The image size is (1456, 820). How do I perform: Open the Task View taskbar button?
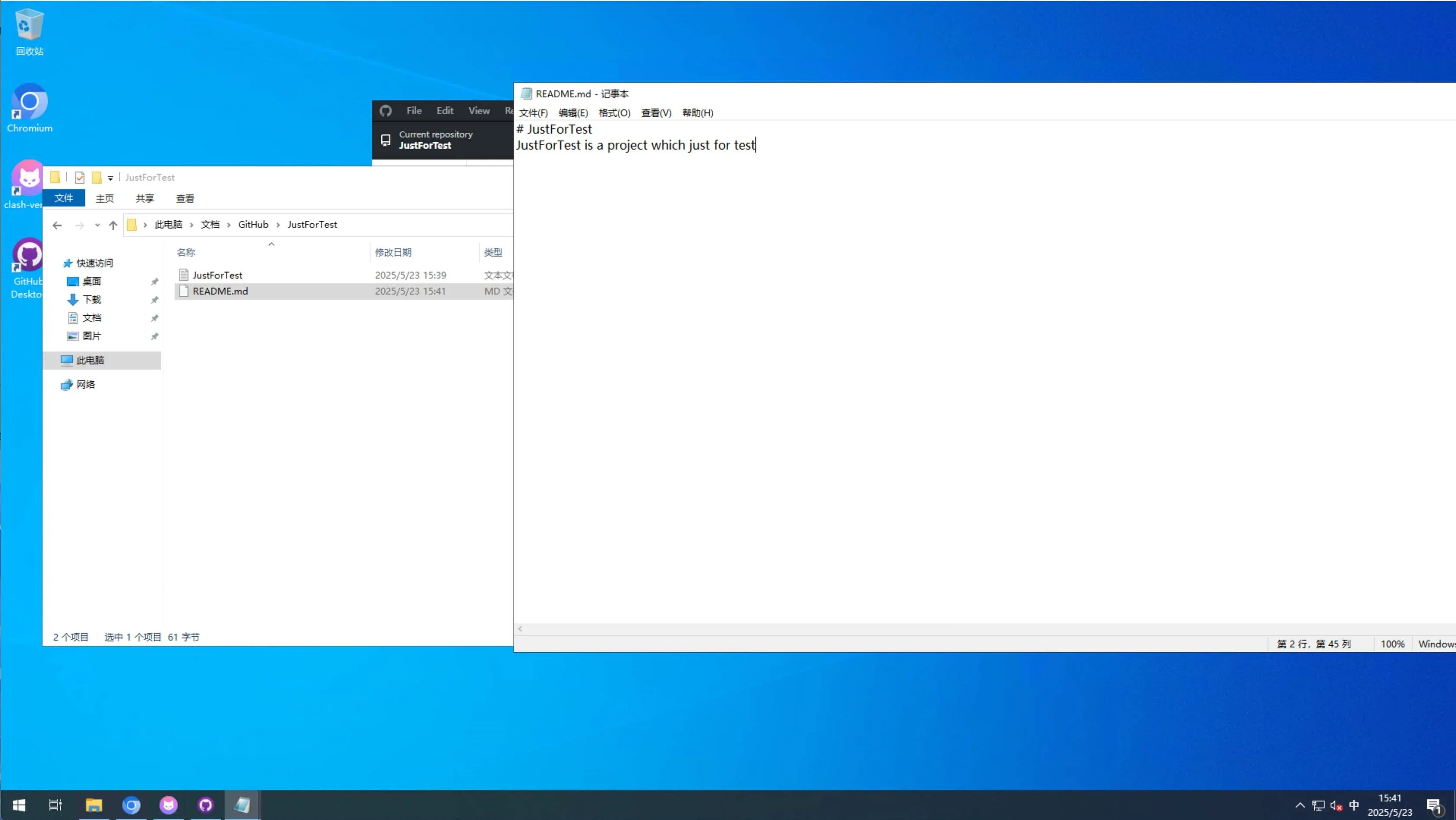pos(56,805)
